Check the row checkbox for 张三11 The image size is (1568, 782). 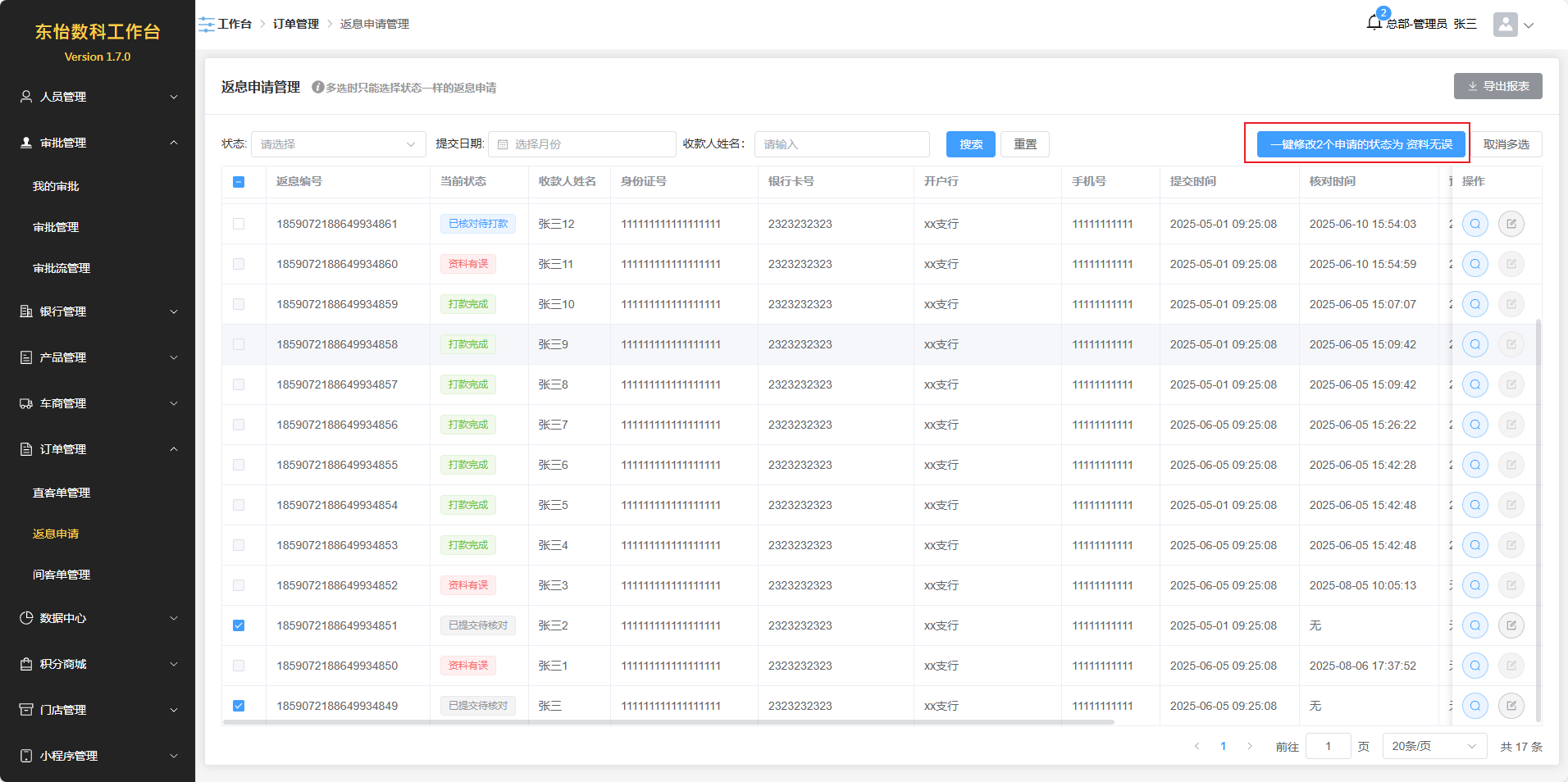(x=239, y=264)
